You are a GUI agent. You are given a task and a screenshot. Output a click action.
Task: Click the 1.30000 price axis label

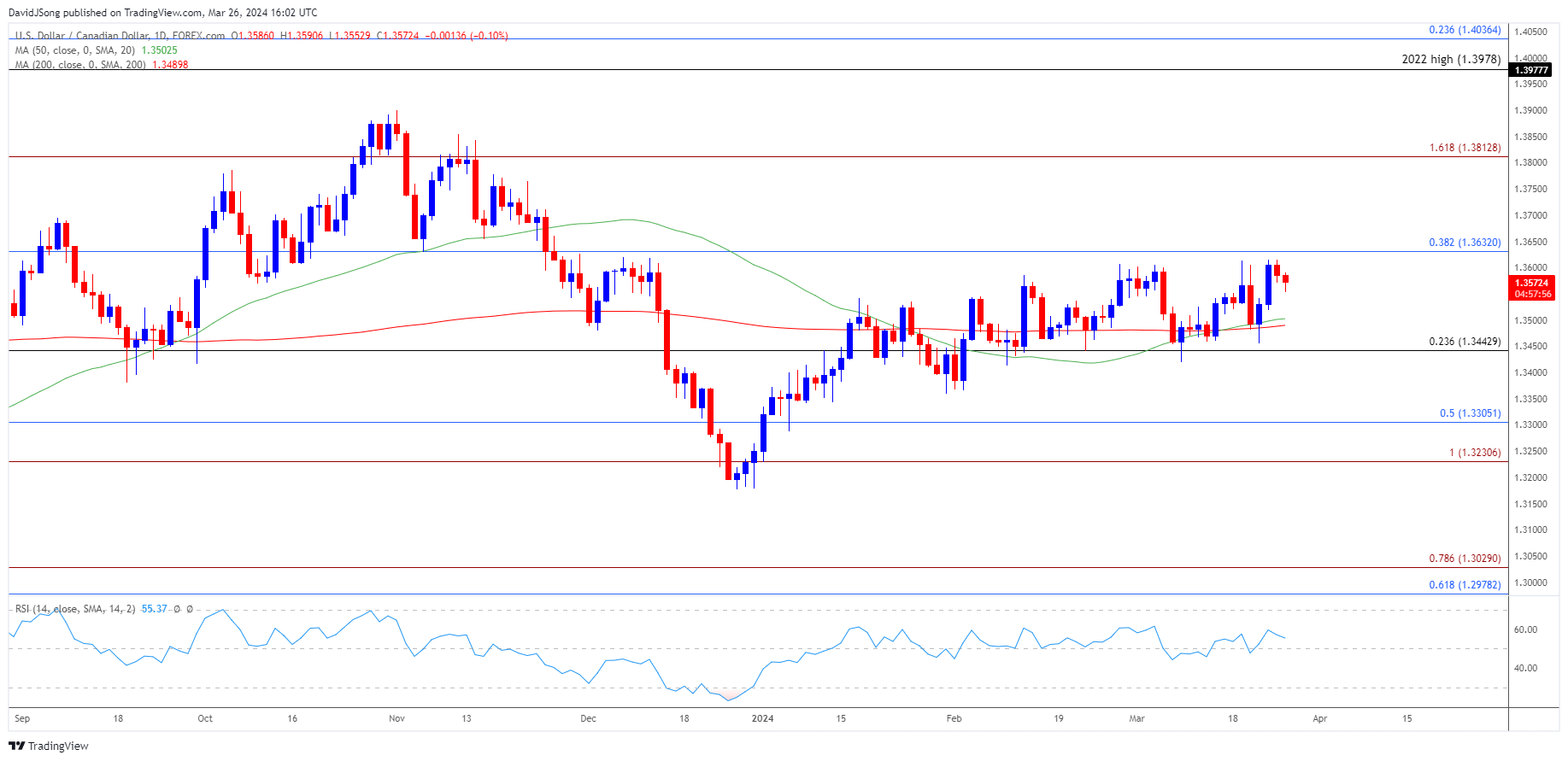(1530, 582)
